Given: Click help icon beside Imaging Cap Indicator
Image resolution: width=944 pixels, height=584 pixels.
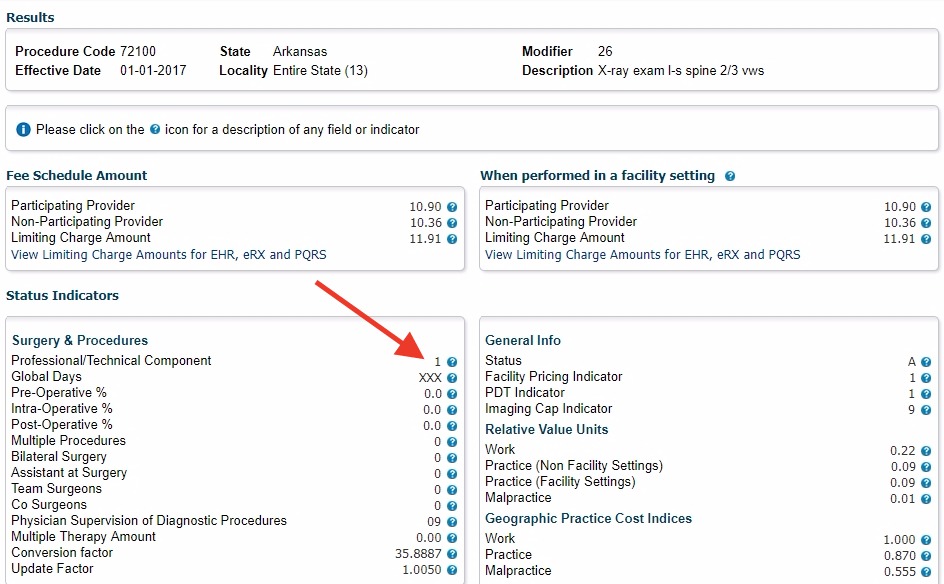Looking at the screenshot, I should (x=926, y=410).
